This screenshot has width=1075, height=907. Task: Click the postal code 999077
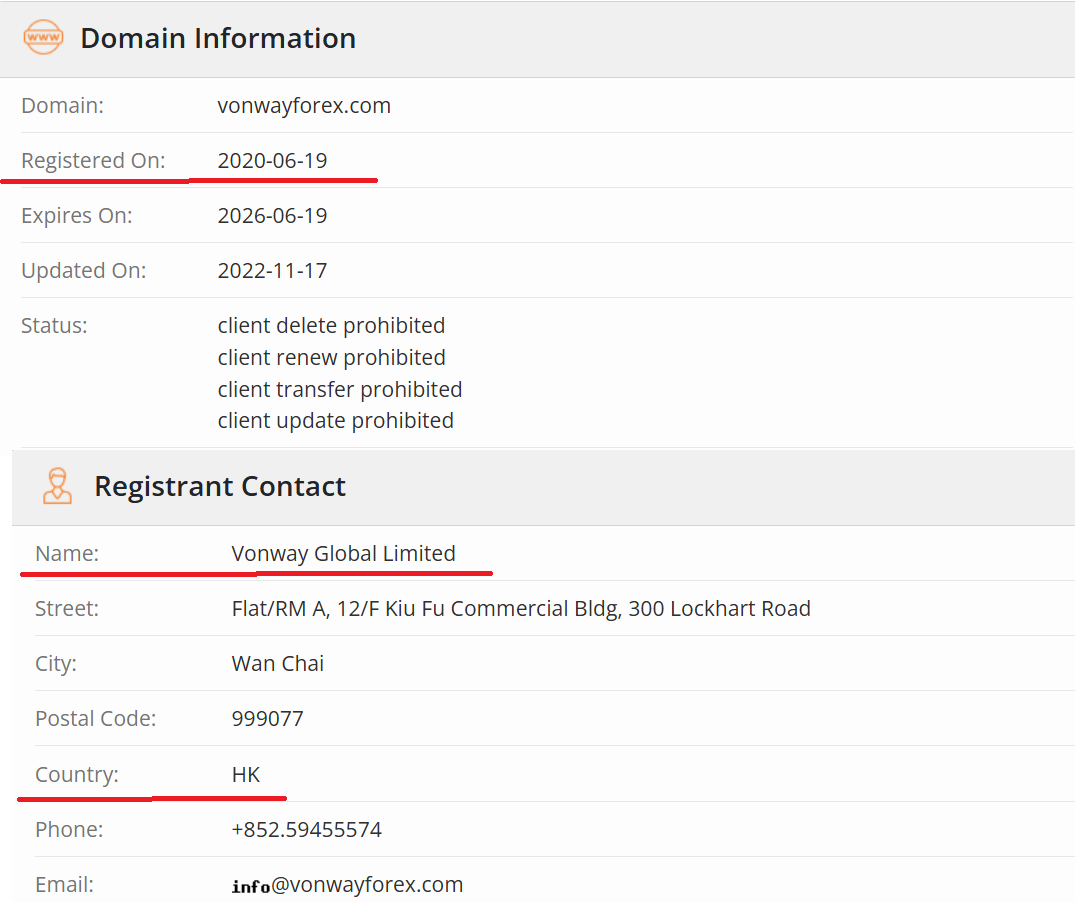click(267, 718)
